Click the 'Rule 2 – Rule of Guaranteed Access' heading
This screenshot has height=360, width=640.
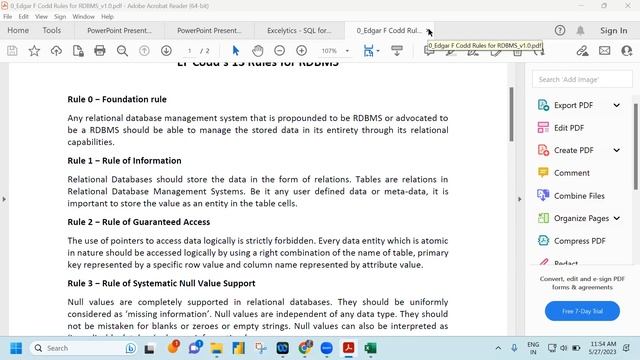pos(139,222)
